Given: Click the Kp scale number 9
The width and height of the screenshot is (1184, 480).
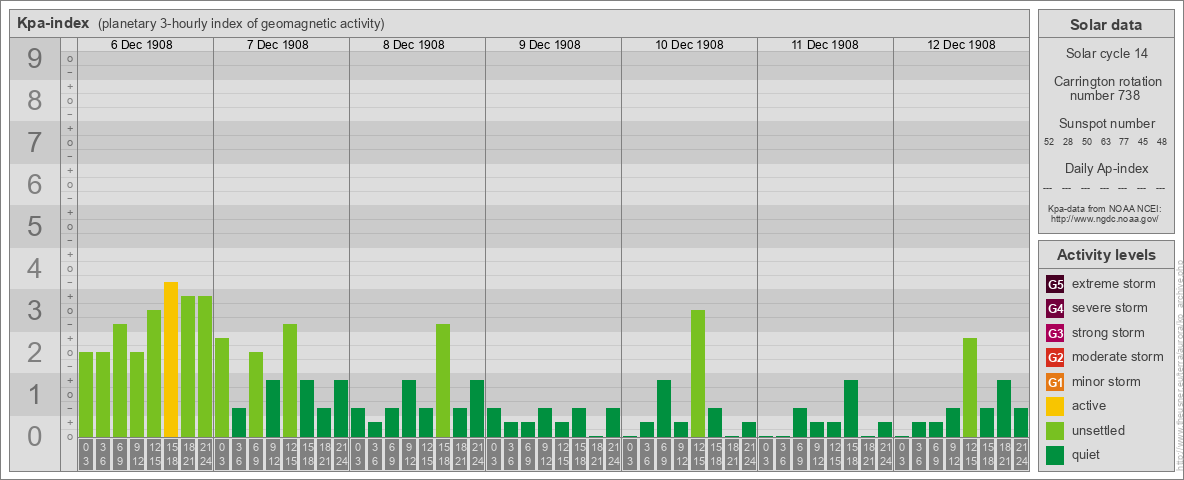Looking at the screenshot, I should pyautogui.click(x=35, y=59).
